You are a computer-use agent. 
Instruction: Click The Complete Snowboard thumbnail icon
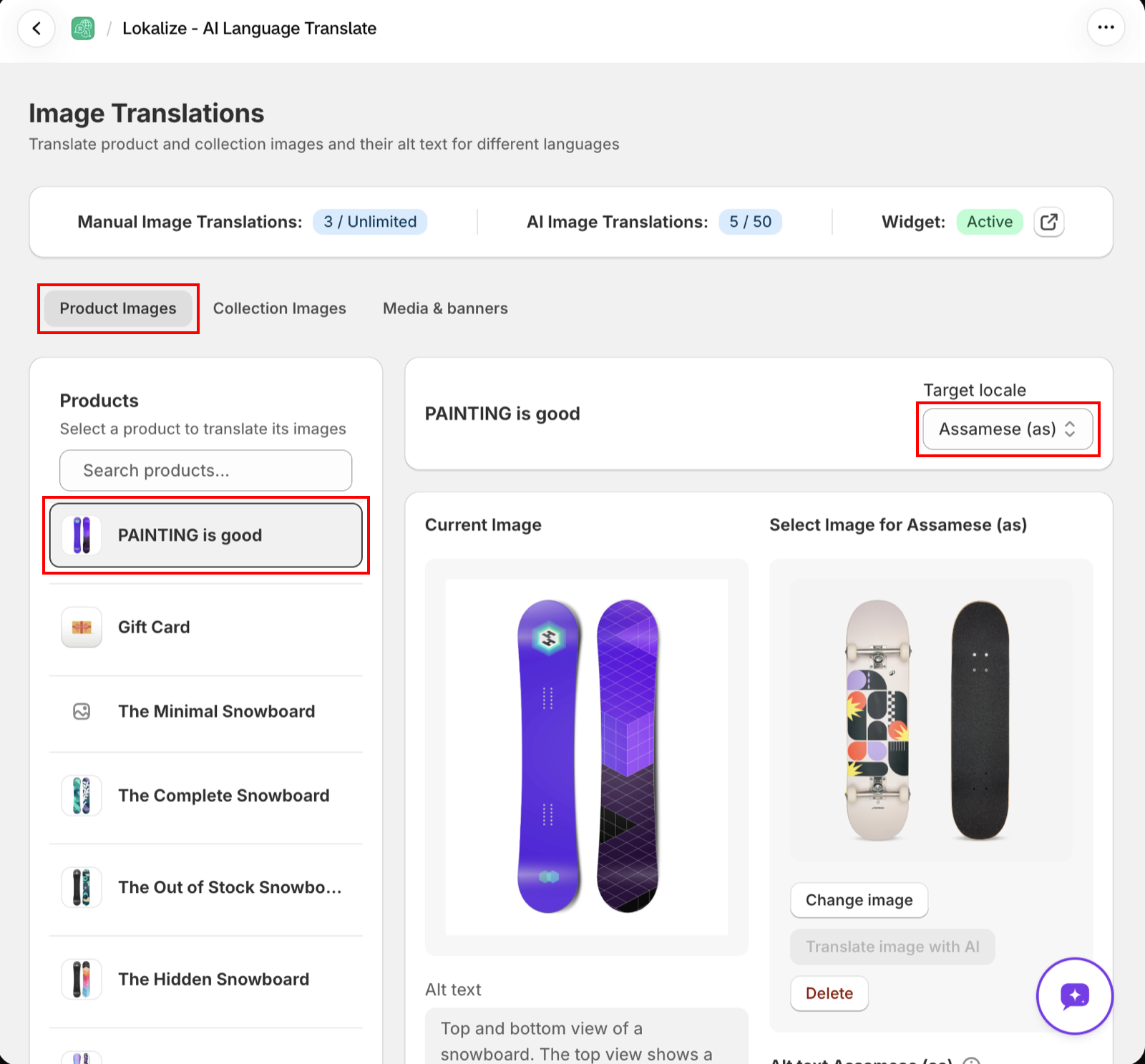[82, 796]
